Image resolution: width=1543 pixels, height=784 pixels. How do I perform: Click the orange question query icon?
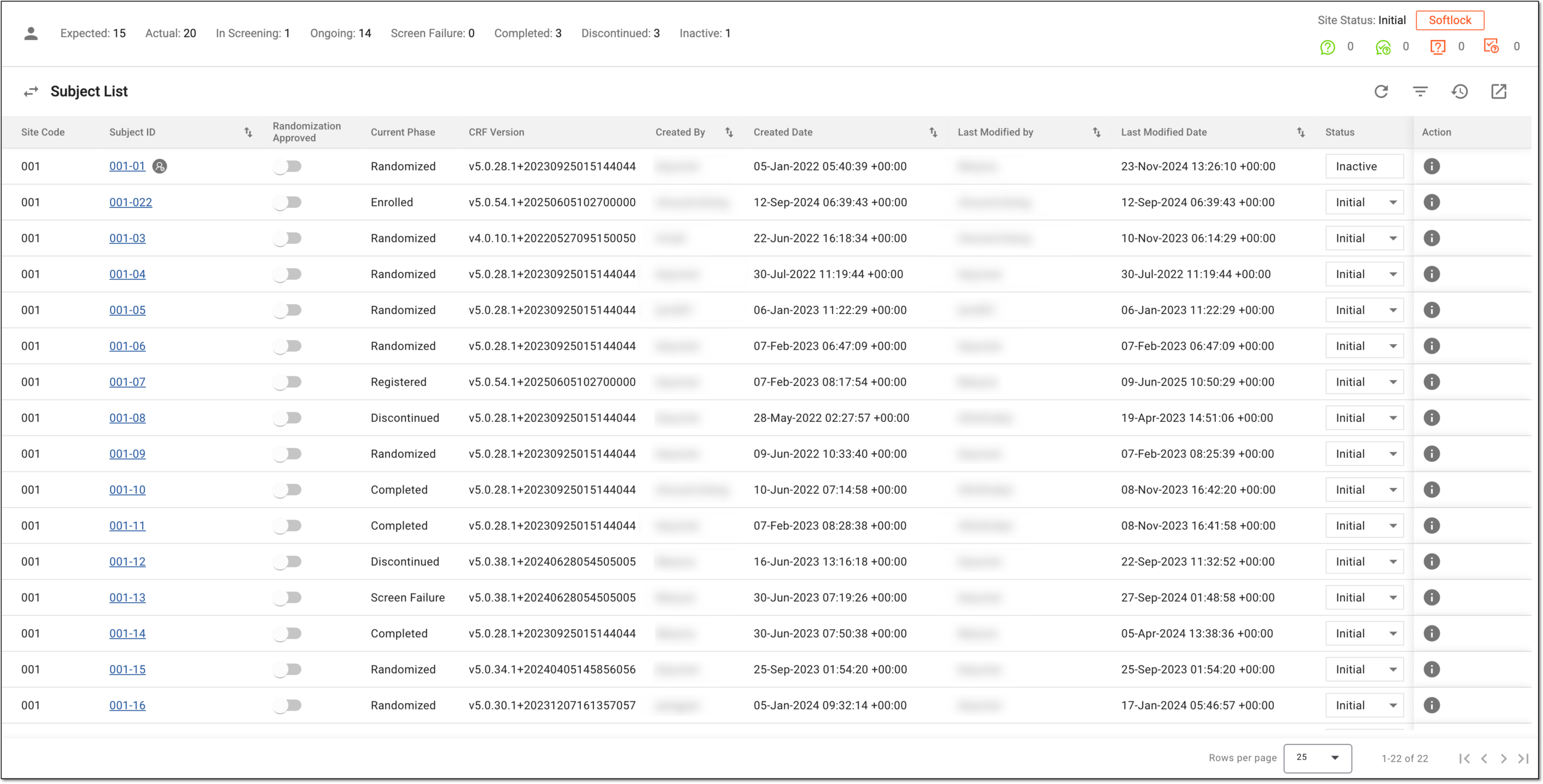pyautogui.click(x=1437, y=47)
